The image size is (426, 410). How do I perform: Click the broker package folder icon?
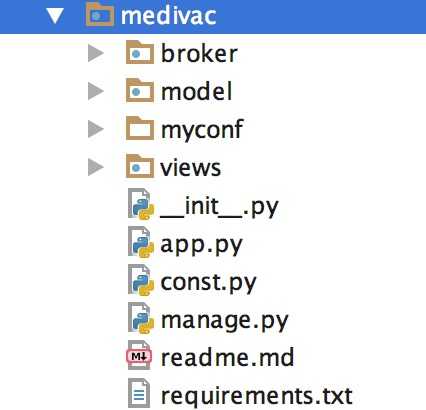[140, 52]
